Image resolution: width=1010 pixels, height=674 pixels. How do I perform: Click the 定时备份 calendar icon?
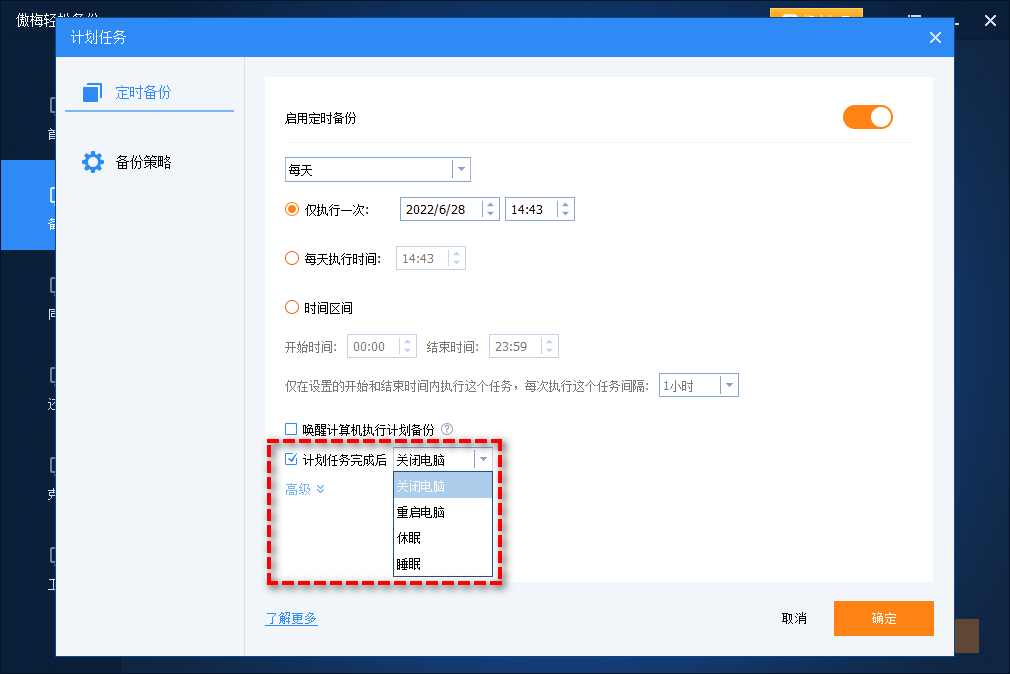[x=93, y=92]
